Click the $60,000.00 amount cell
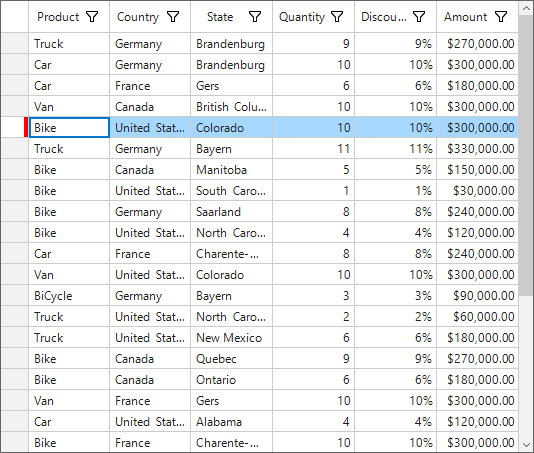 (477, 317)
